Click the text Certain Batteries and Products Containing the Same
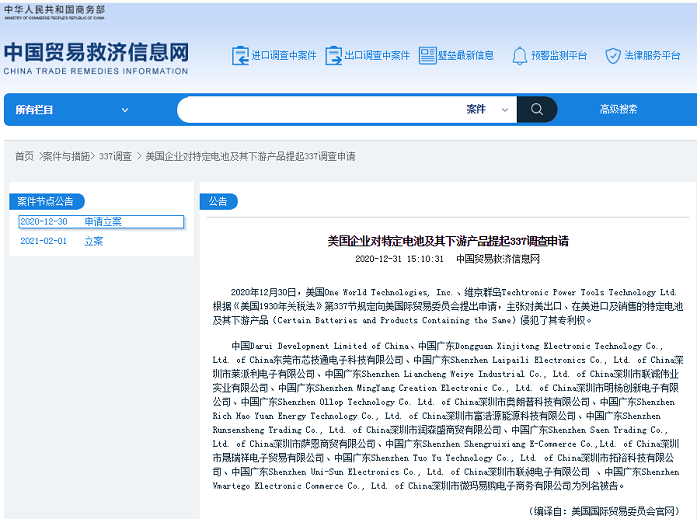The height and width of the screenshot is (519, 697). coord(394,320)
